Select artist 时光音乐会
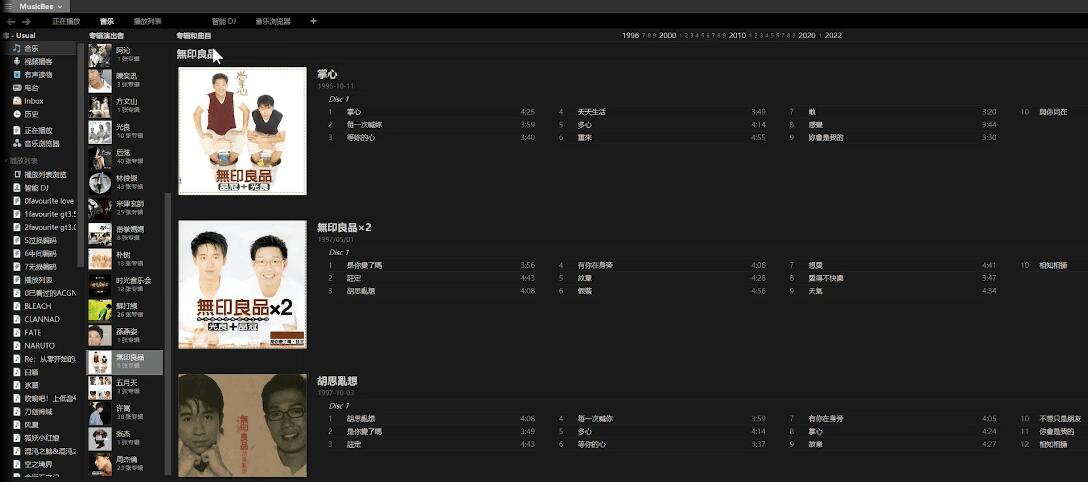Image resolution: width=1089 pixels, height=482 pixels. click(x=124, y=284)
